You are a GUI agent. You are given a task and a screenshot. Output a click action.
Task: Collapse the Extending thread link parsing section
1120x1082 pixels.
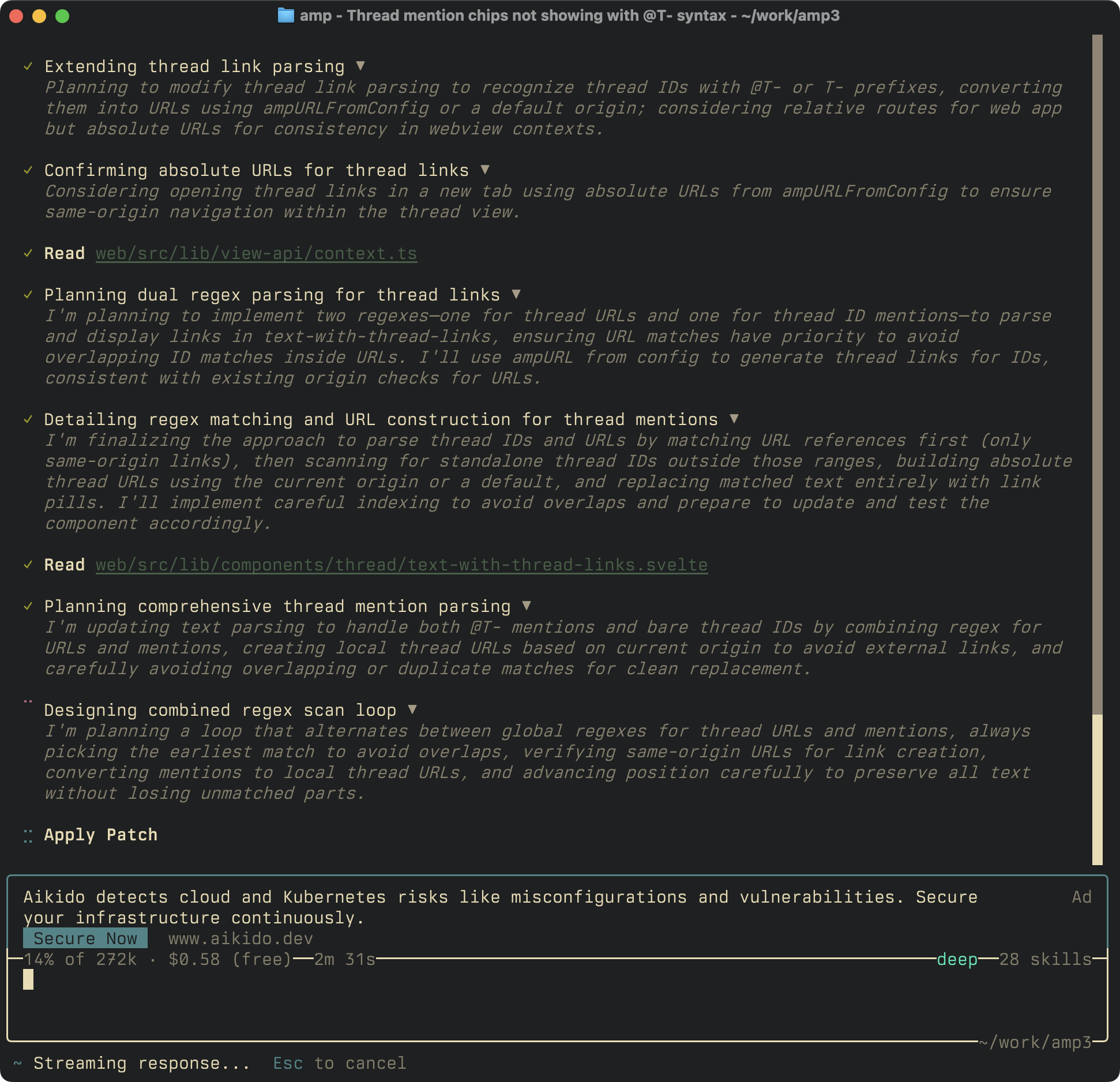360,66
